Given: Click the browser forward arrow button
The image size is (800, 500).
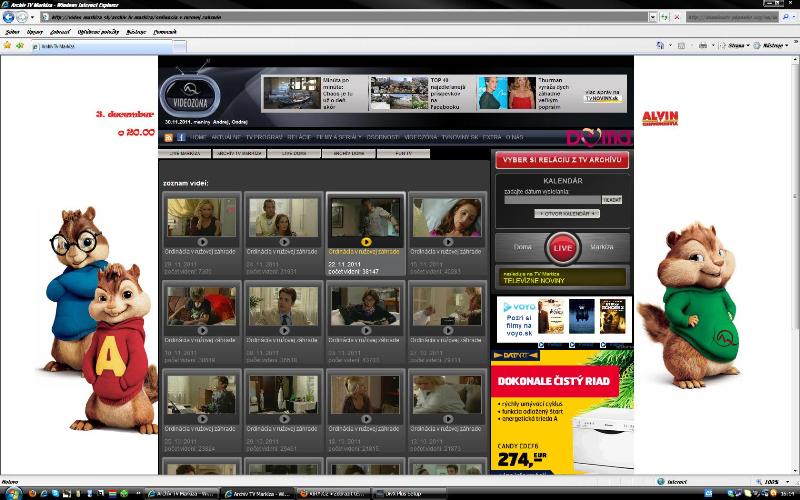Looking at the screenshot, I should [21, 17].
